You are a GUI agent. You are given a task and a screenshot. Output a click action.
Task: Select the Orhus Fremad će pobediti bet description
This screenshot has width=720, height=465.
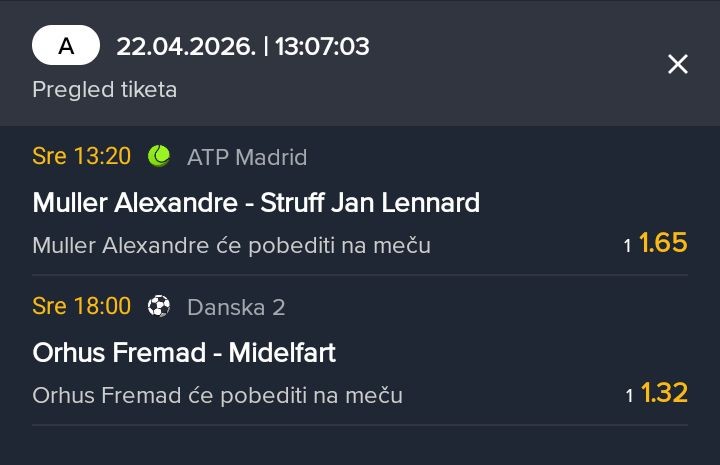217,395
